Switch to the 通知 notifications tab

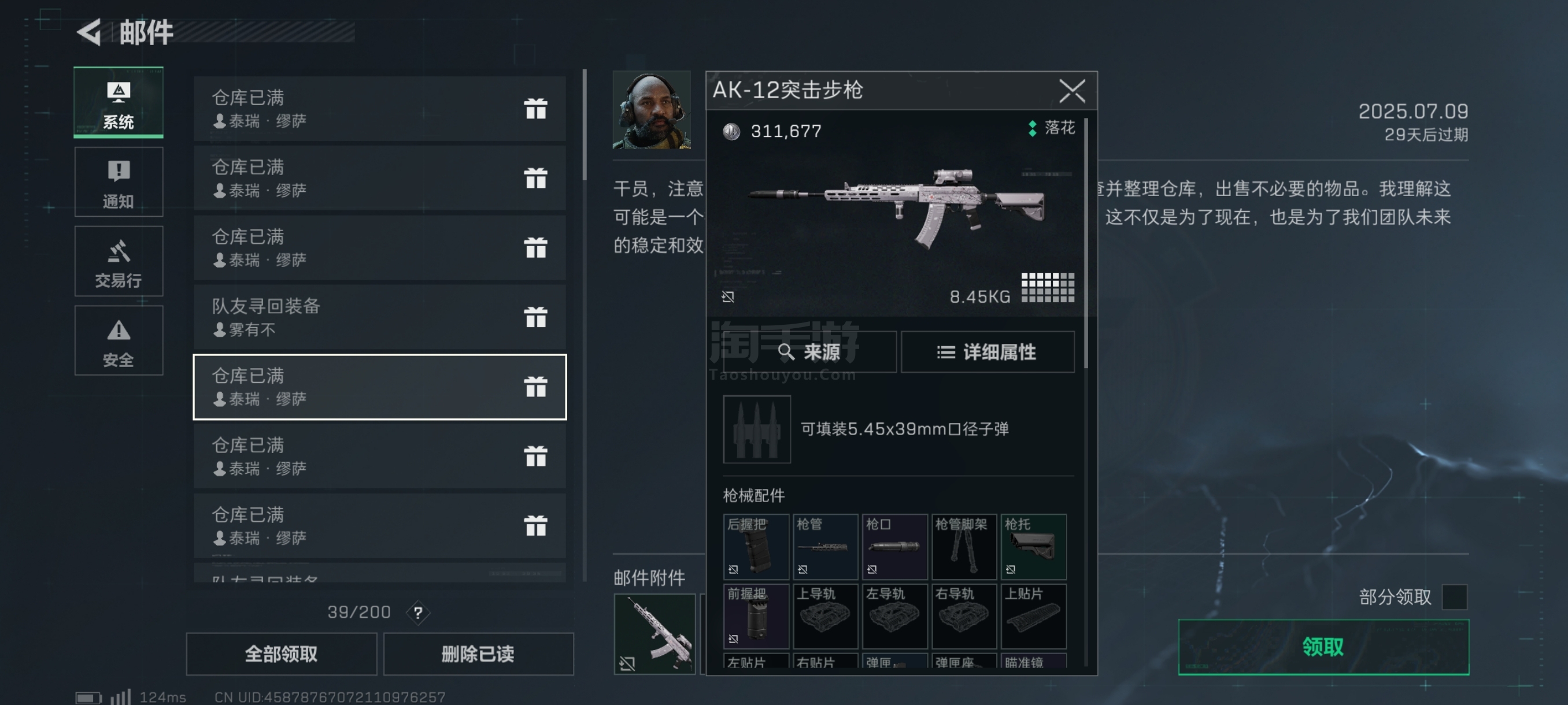(x=119, y=182)
